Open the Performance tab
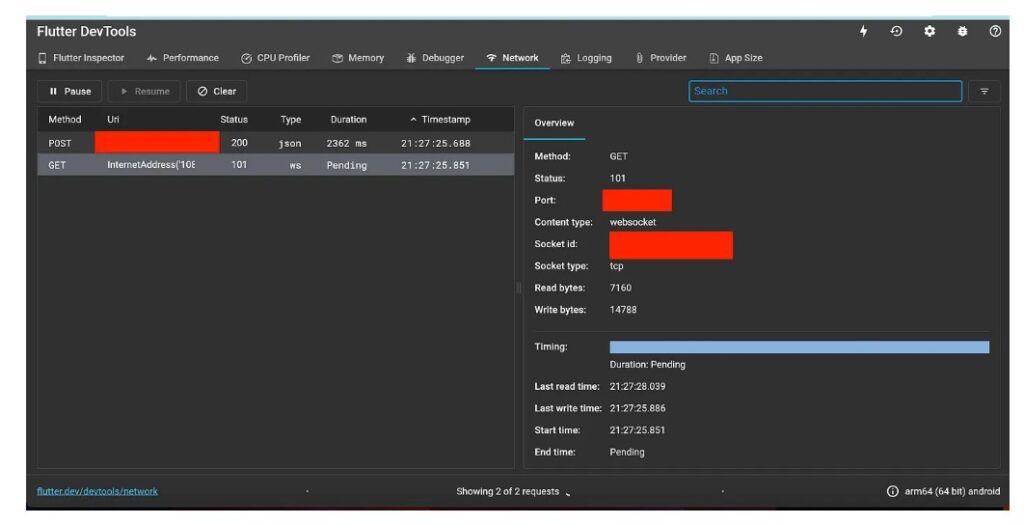1024x525 pixels. coord(183,58)
